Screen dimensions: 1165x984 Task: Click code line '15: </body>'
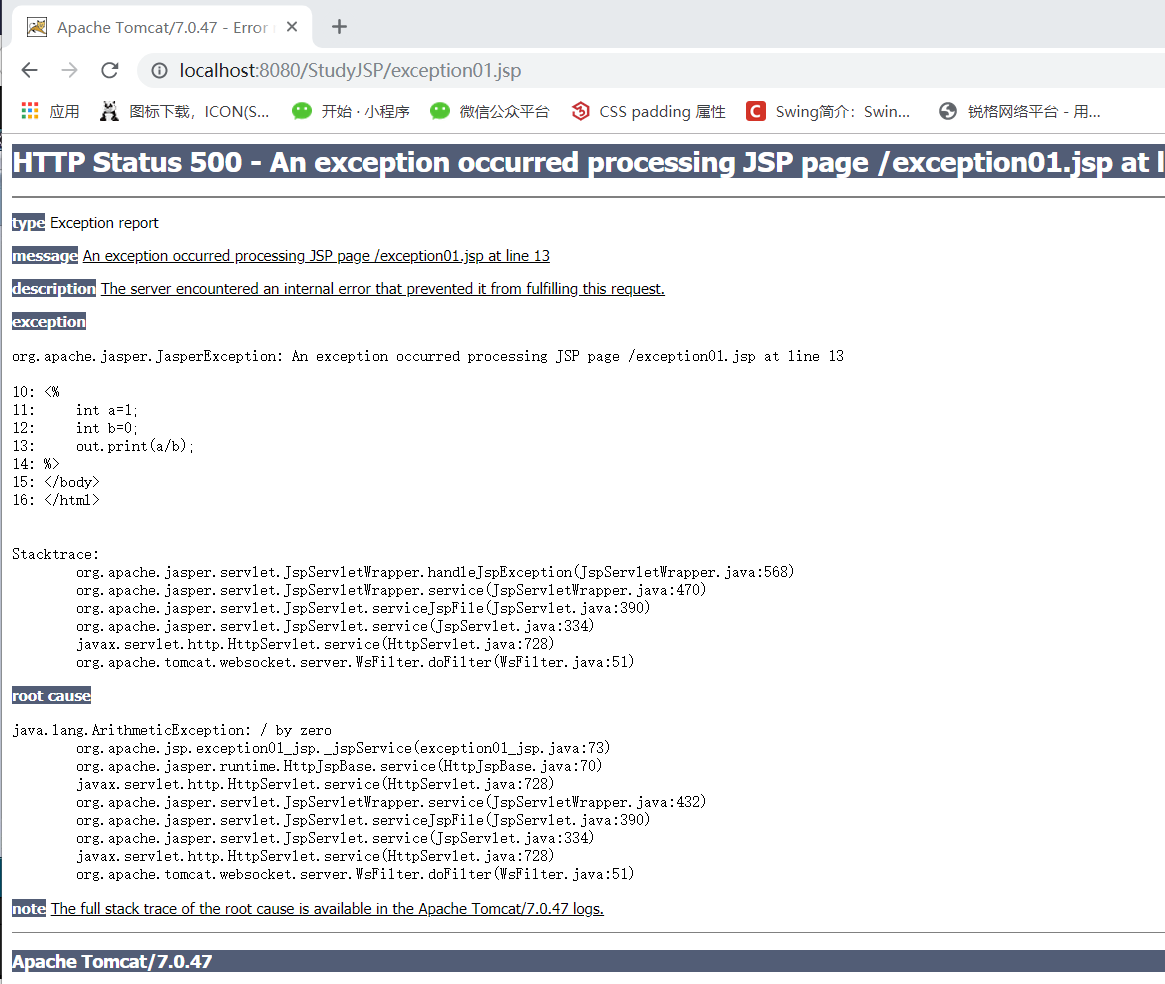click(x=56, y=482)
